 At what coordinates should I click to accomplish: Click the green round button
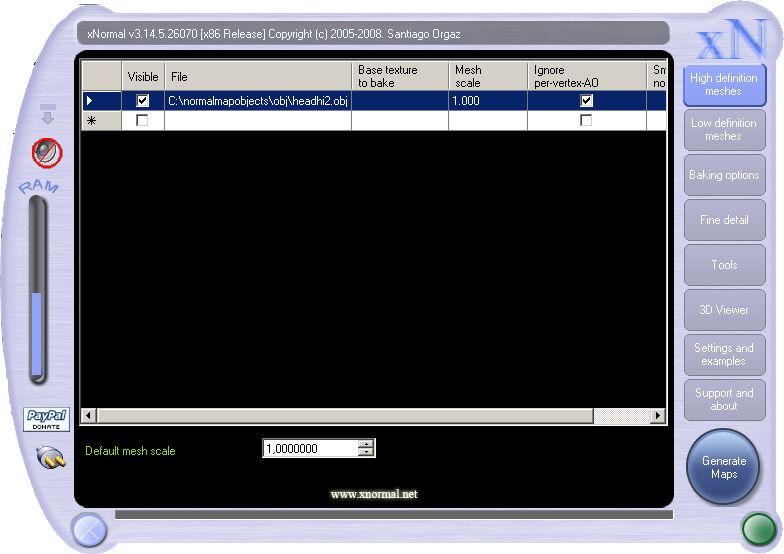click(758, 528)
